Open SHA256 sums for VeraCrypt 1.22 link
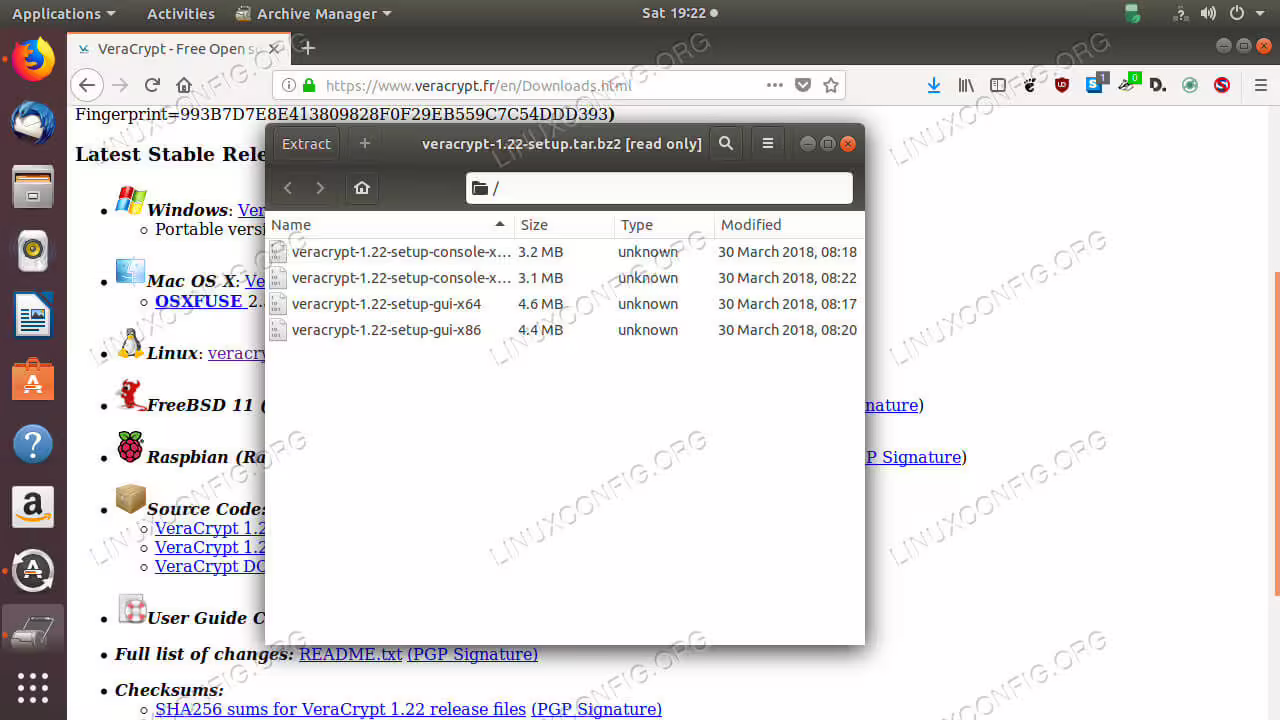Image resolution: width=1280 pixels, height=720 pixels. (340, 709)
